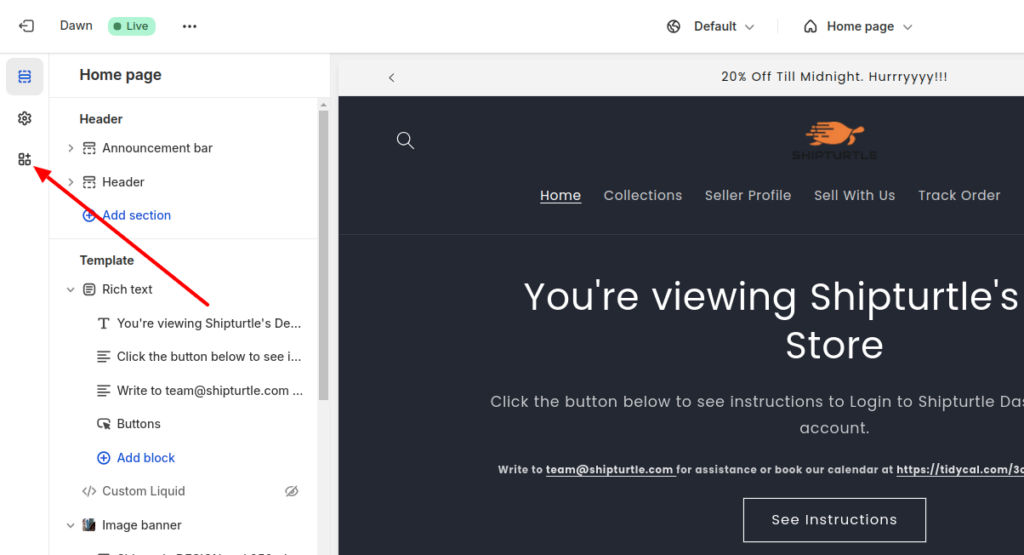The width and height of the screenshot is (1024, 555).
Task: Click the house icon beside Home page
Action: pyautogui.click(x=810, y=26)
